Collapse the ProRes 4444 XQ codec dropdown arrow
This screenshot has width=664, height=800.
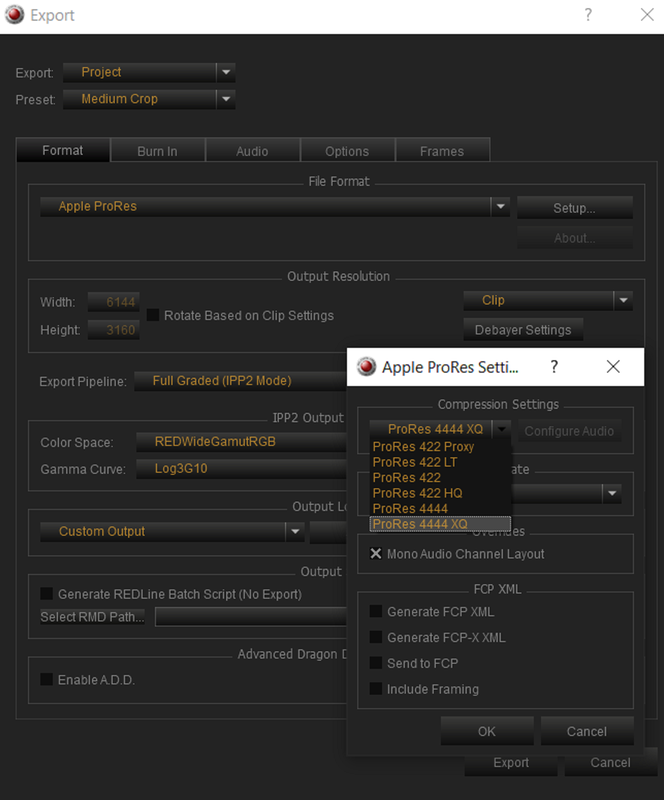coord(502,429)
